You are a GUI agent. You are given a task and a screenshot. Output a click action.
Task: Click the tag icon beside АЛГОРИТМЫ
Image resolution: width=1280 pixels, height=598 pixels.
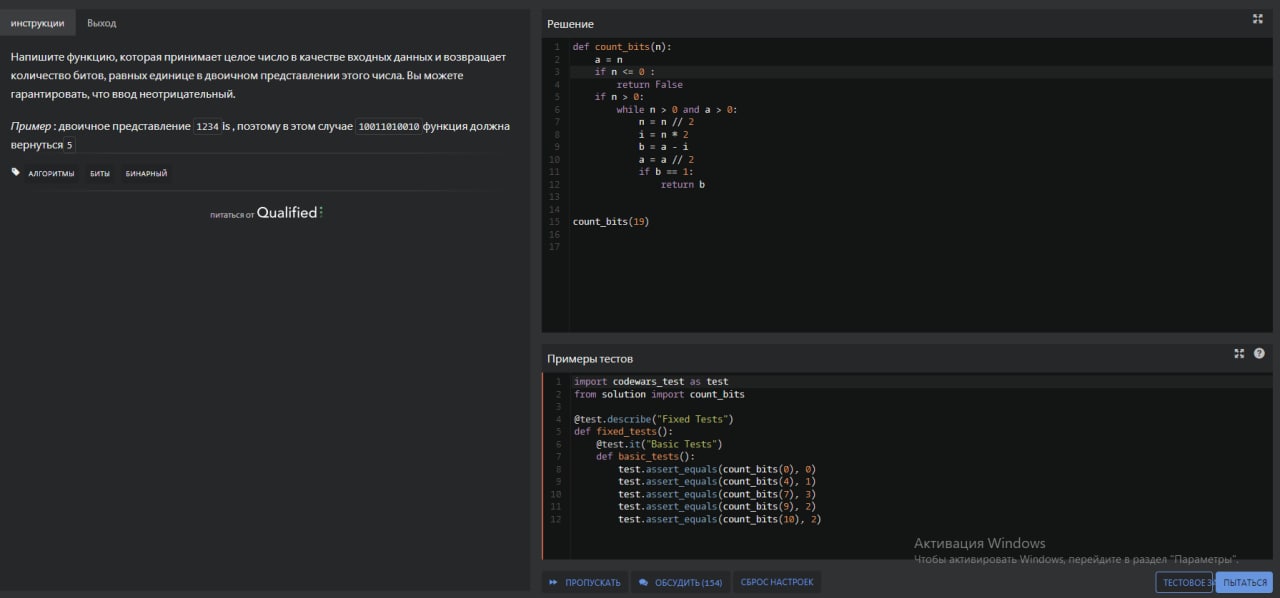(16, 172)
